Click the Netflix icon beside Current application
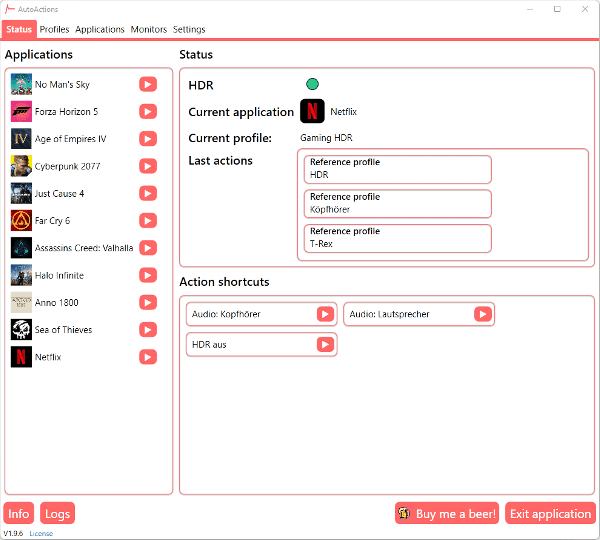The width and height of the screenshot is (600, 540). pyautogui.click(x=312, y=111)
